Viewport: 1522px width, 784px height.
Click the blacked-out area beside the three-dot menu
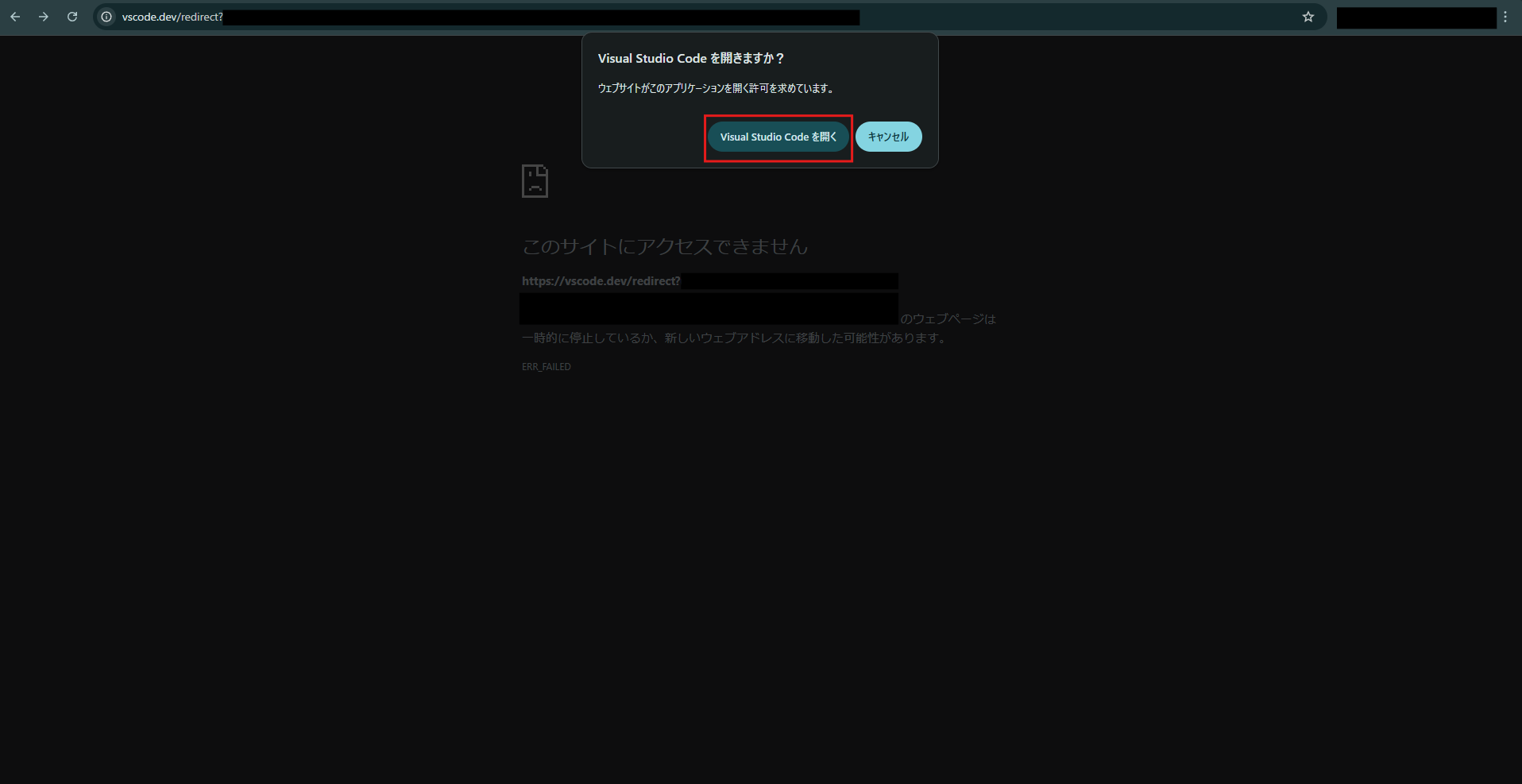pyautogui.click(x=1416, y=17)
